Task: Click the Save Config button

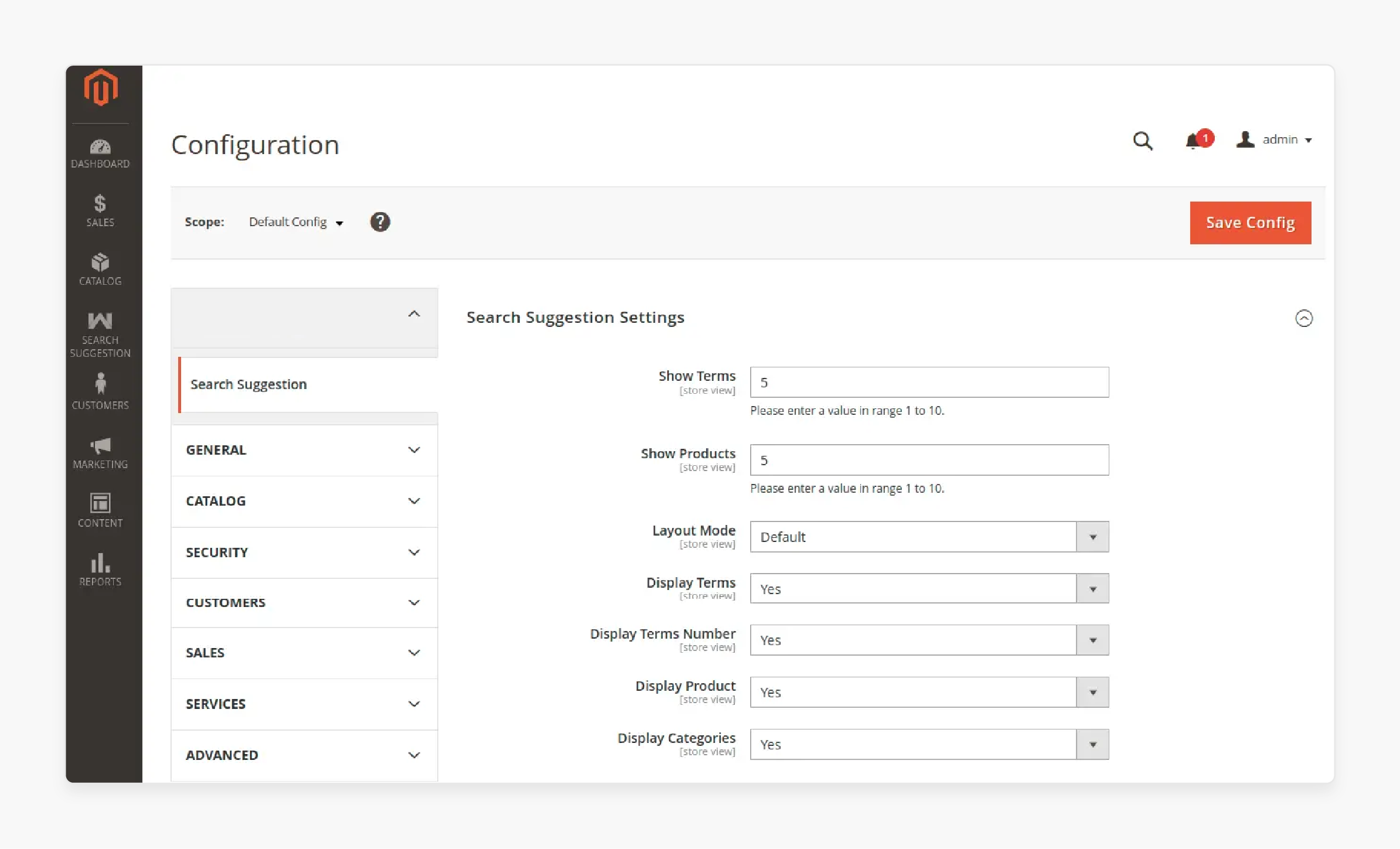Action: (x=1250, y=223)
